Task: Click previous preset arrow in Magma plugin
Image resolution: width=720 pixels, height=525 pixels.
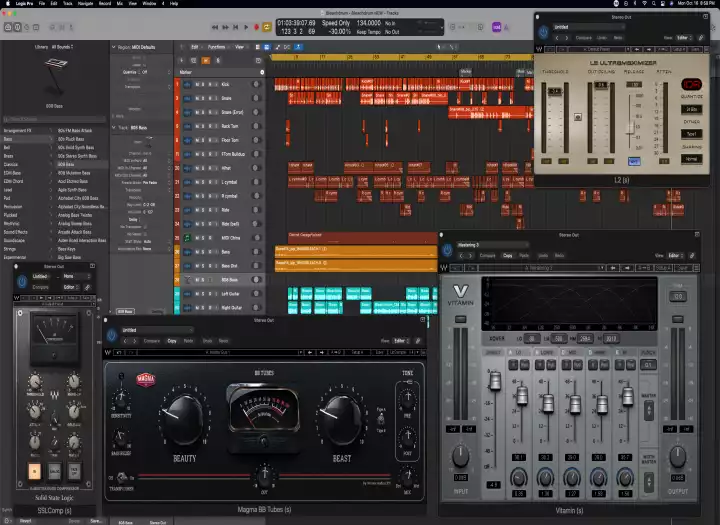Action: 125,341
